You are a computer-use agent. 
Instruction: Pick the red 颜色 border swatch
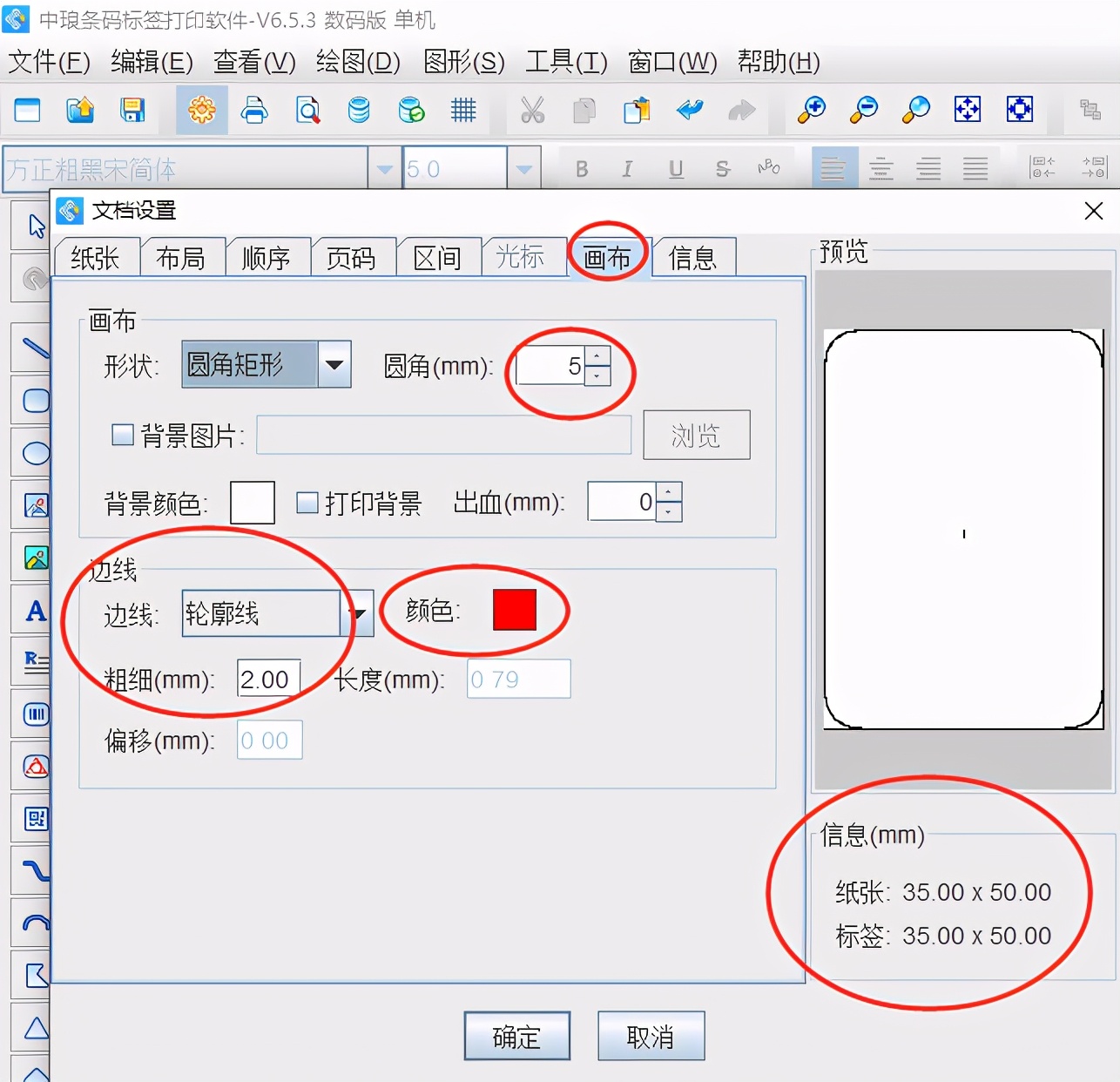(515, 610)
